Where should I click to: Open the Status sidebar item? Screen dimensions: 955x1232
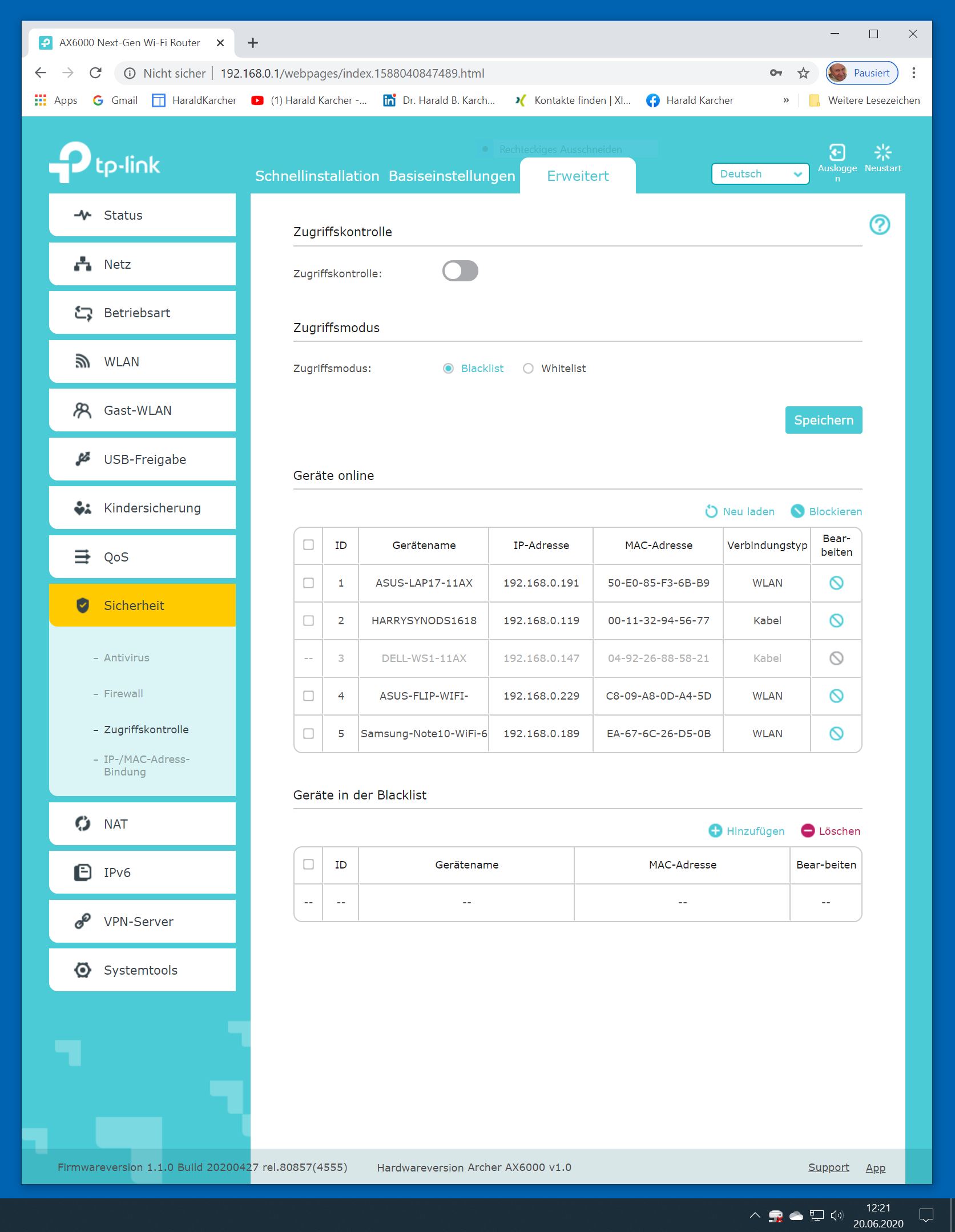tap(142, 215)
